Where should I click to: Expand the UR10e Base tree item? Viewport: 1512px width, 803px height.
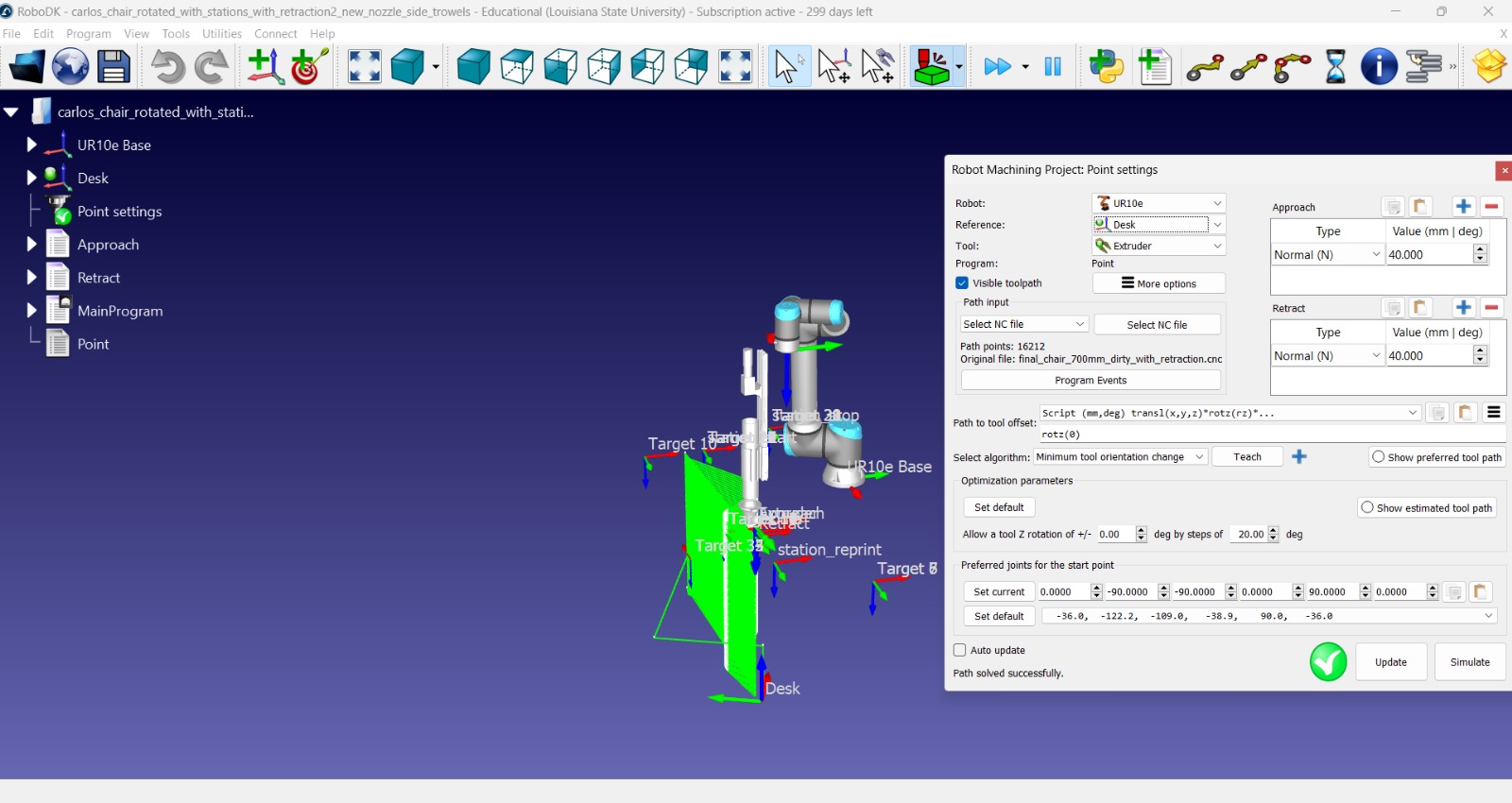pyautogui.click(x=31, y=145)
